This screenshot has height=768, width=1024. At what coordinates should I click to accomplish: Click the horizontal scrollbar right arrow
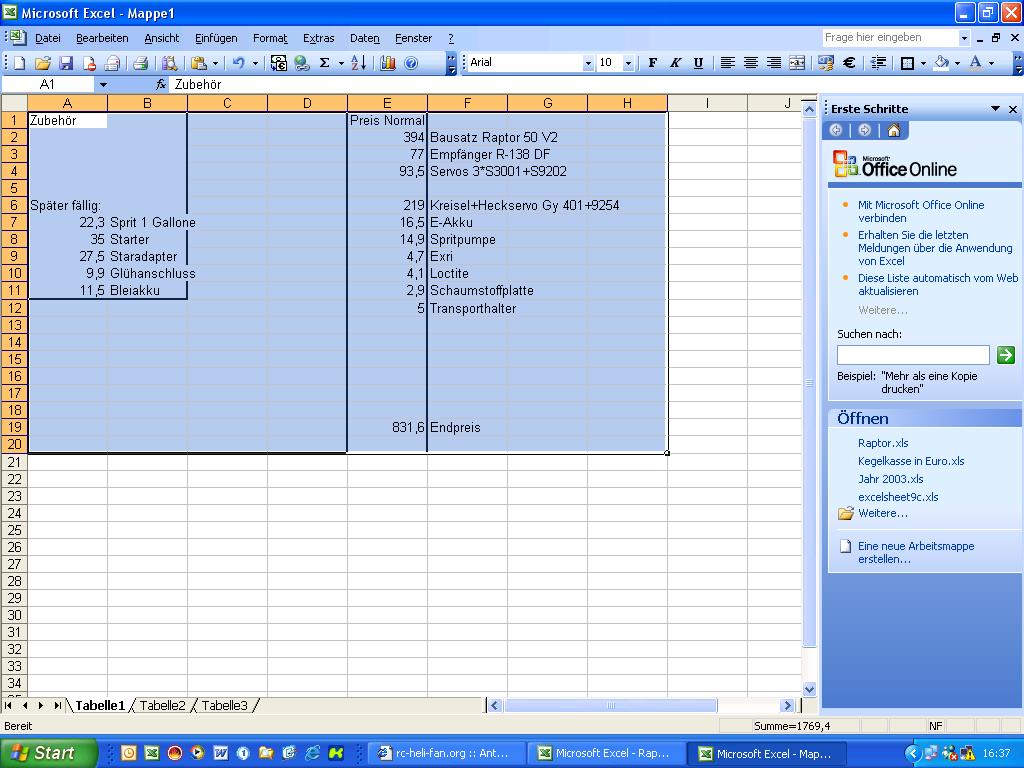tap(787, 705)
